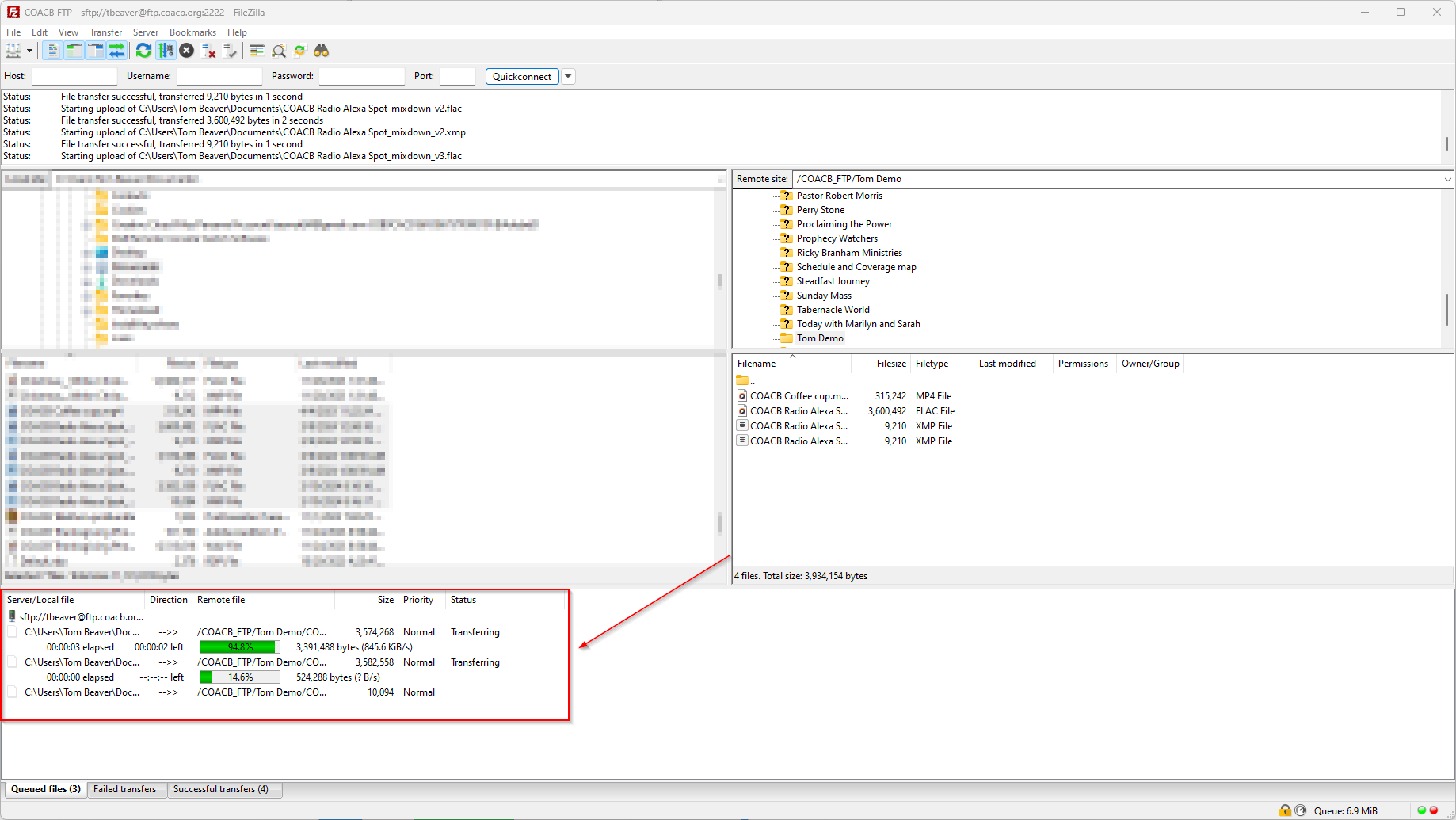Image resolution: width=1456 pixels, height=820 pixels.
Task: Select Tom Demo folder in remote tree
Action: point(819,338)
